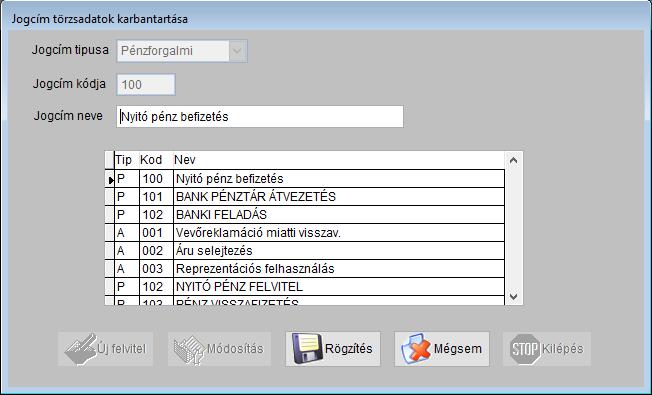Click the Módosítás button label

coord(235,349)
